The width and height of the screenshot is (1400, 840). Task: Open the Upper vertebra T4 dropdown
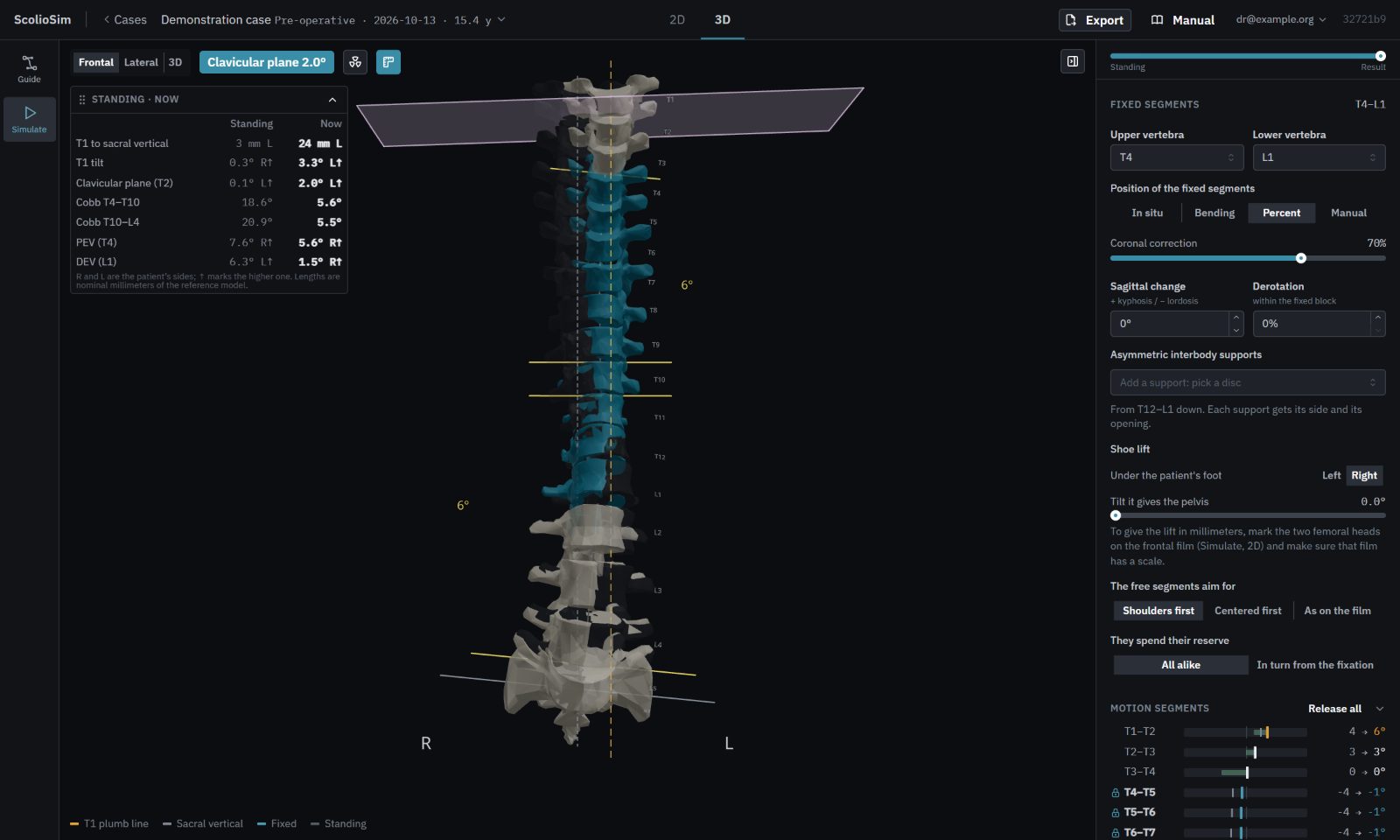pyautogui.click(x=1177, y=157)
